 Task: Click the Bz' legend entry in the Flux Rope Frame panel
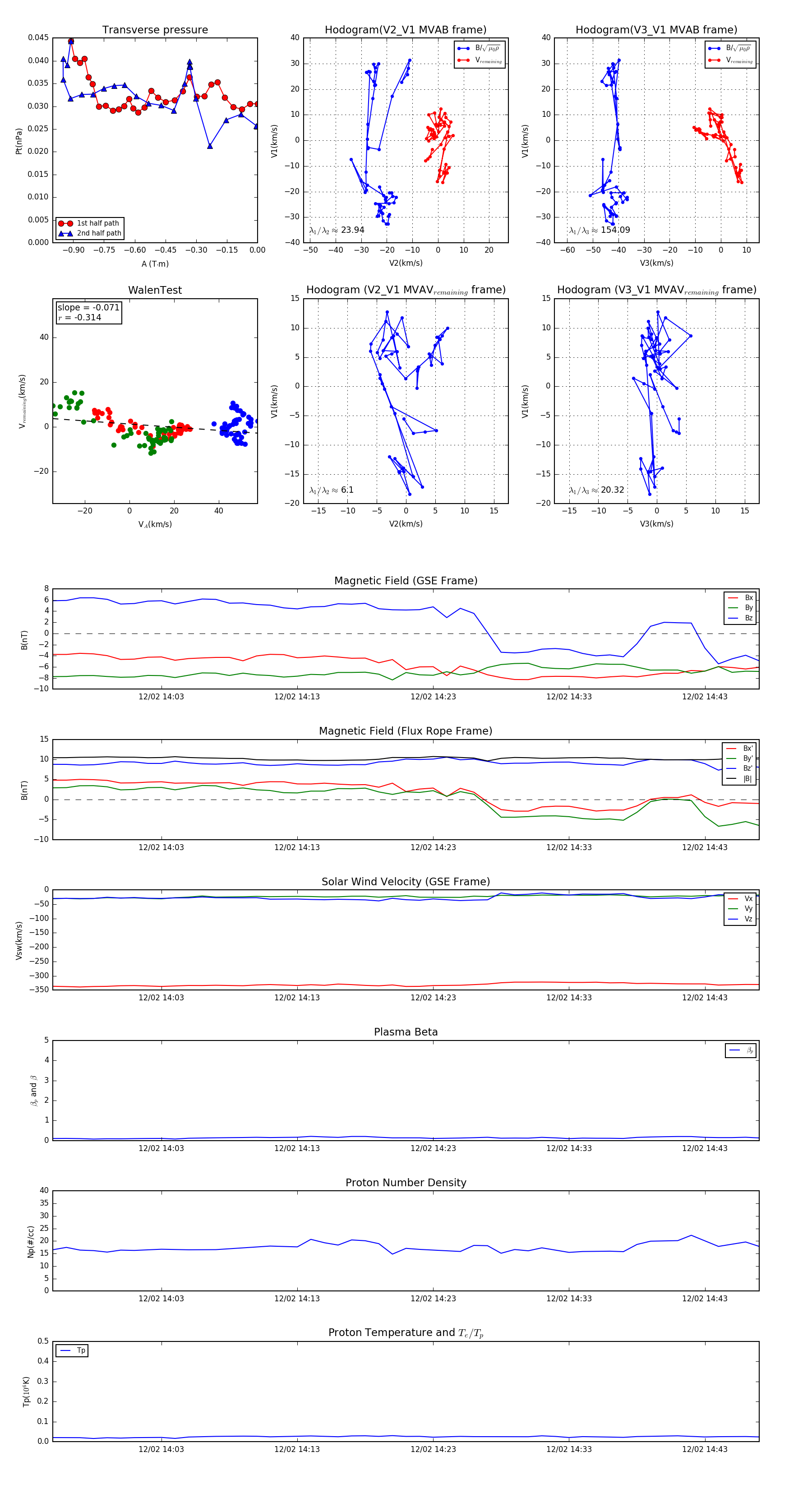coord(739,769)
